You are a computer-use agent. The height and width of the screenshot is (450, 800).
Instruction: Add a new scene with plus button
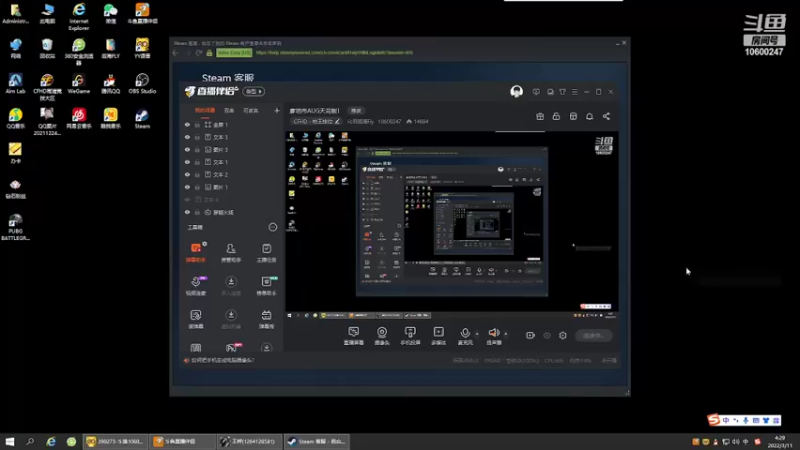(x=277, y=110)
